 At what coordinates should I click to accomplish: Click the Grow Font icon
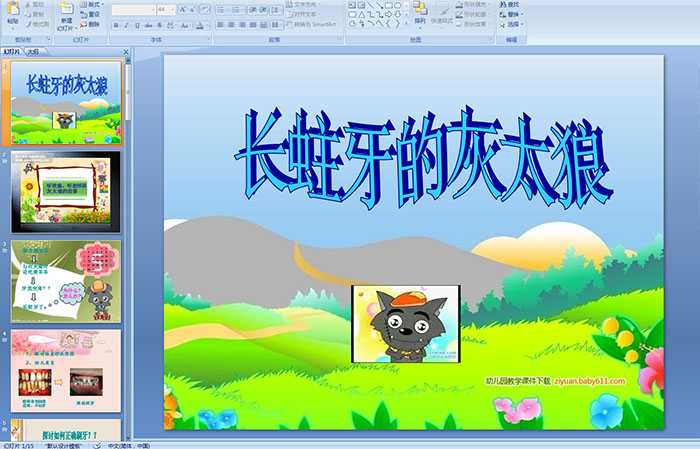point(183,10)
